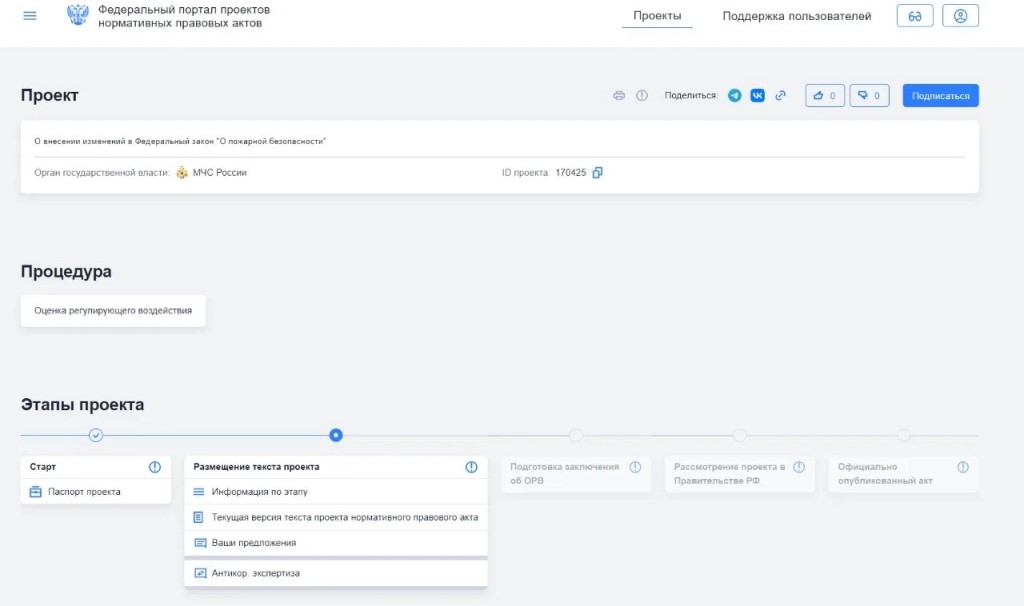Dislike the project with thumbs down
The height and width of the screenshot is (606, 1024).
click(x=869, y=95)
